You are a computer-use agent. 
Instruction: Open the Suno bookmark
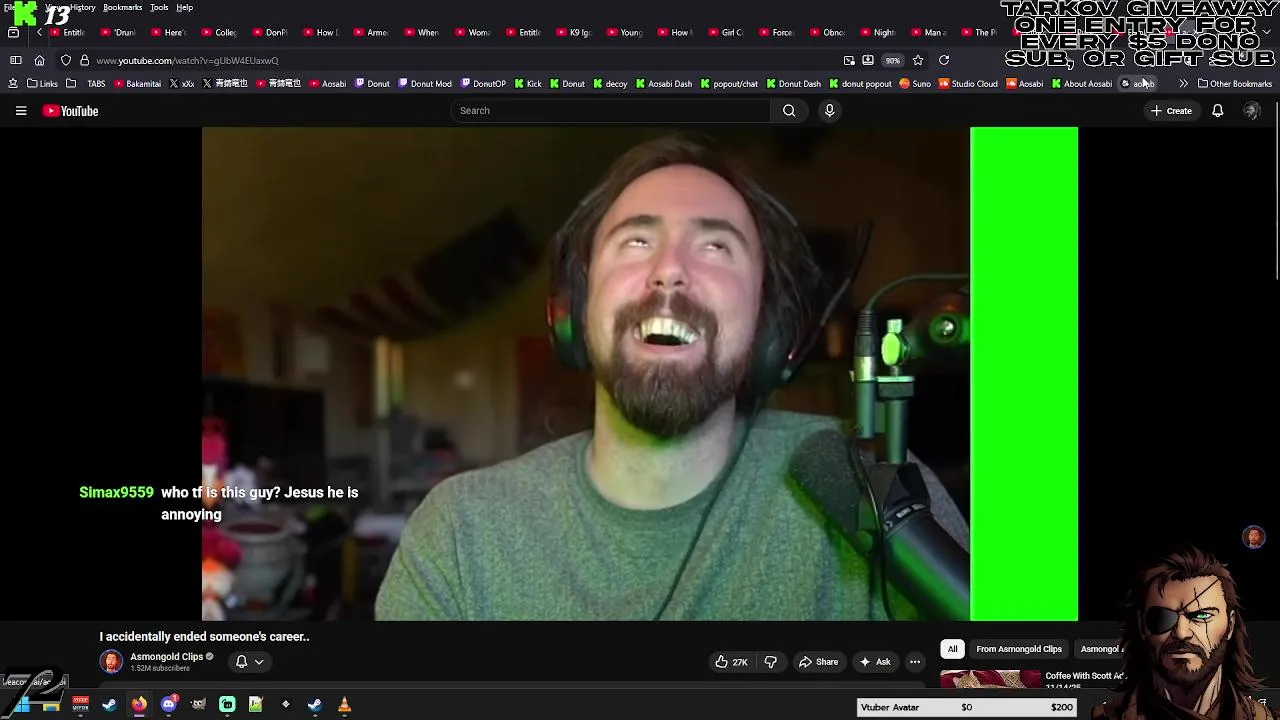pyautogui.click(x=915, y=84)
